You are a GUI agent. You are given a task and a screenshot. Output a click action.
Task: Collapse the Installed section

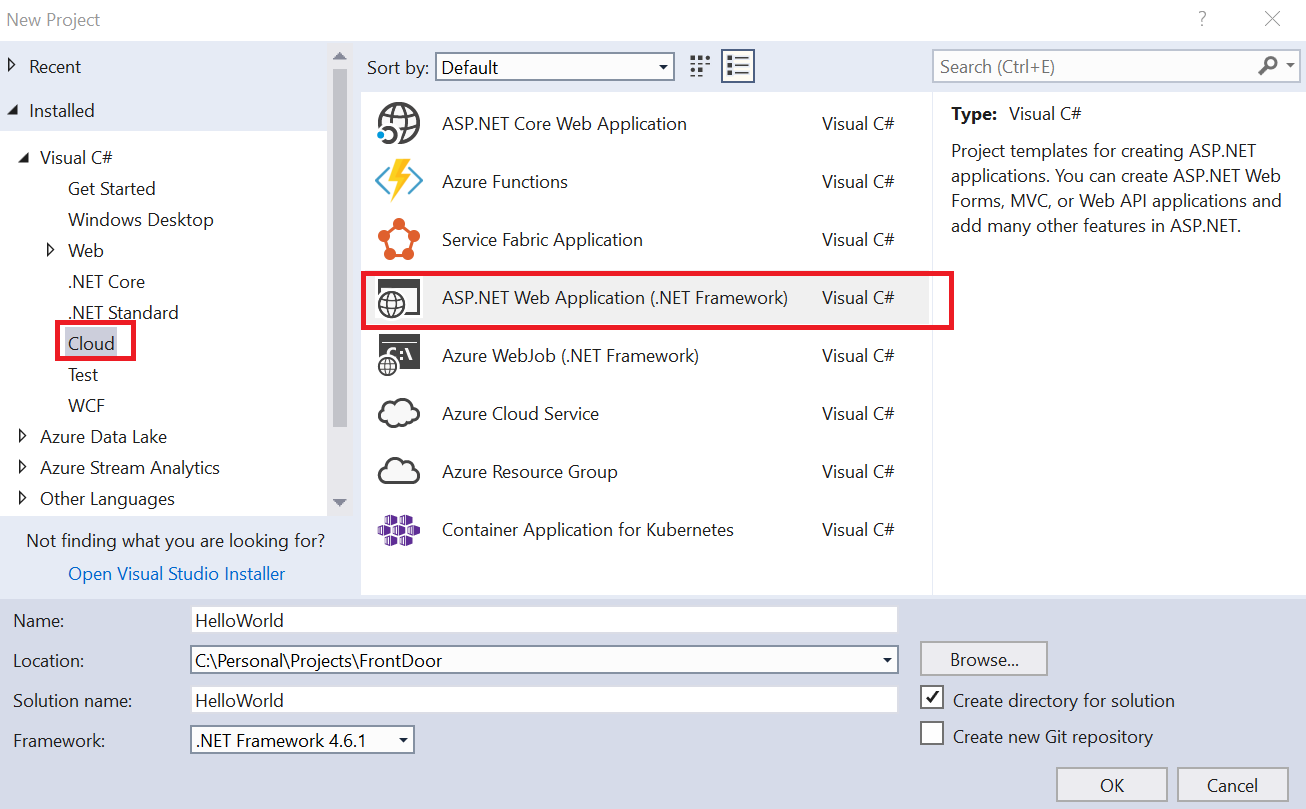(12, 111)
